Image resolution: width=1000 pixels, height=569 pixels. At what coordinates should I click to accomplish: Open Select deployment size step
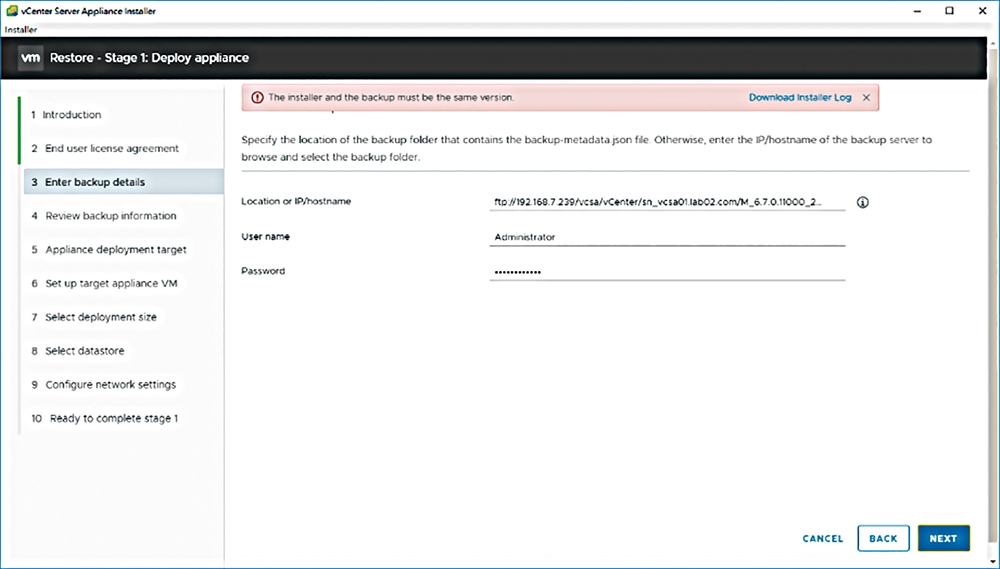[x=94, y=317]
